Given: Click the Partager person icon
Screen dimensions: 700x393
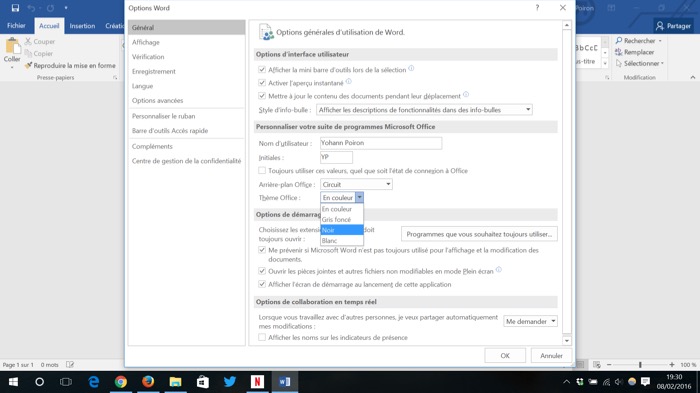Looking at the screenshot, I should click(660, 26).
